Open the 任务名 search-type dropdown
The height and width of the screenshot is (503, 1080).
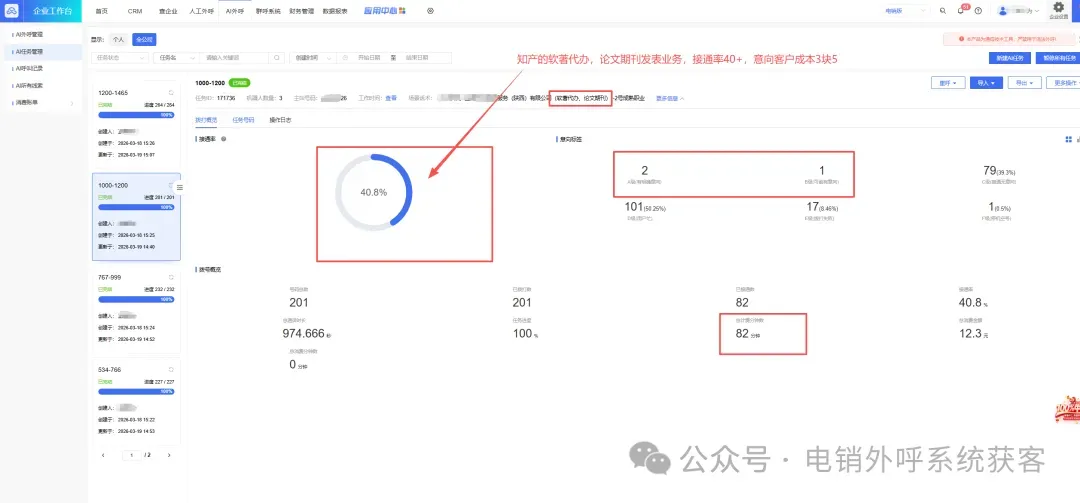[x=176, y=58]
